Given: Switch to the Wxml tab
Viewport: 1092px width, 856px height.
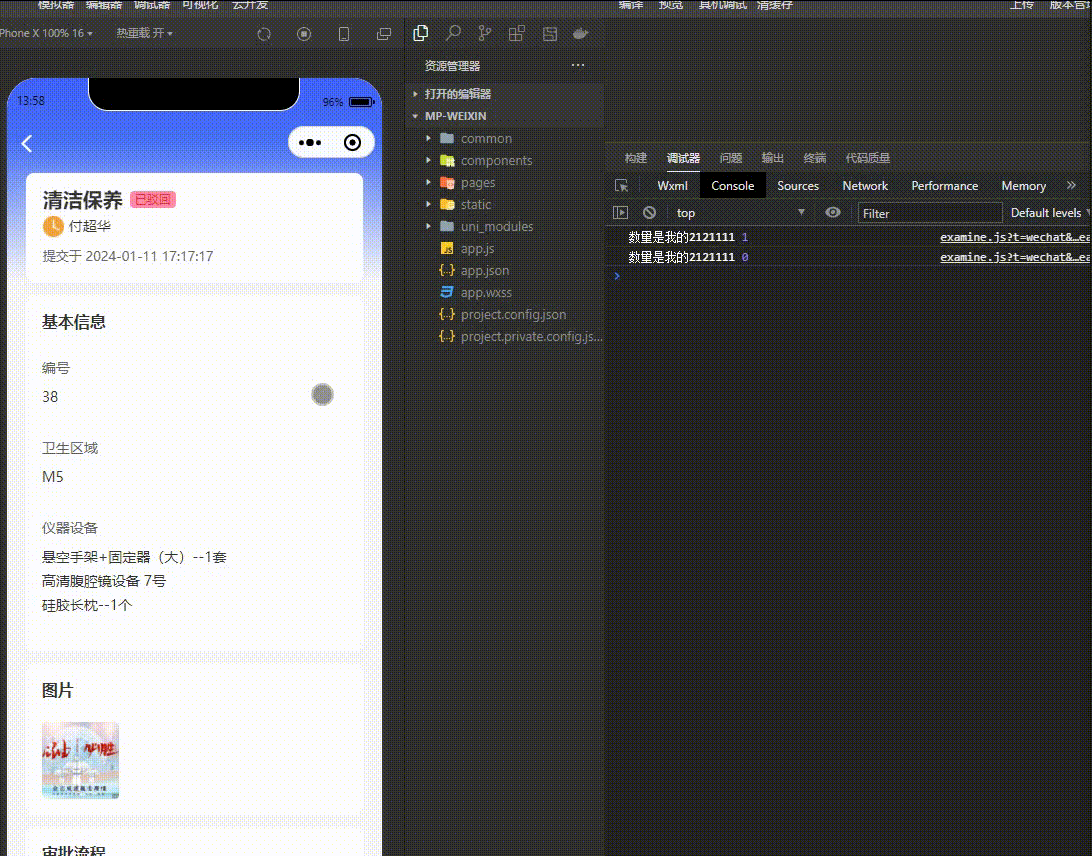Looking at the screenshot, I should [672, 186].
